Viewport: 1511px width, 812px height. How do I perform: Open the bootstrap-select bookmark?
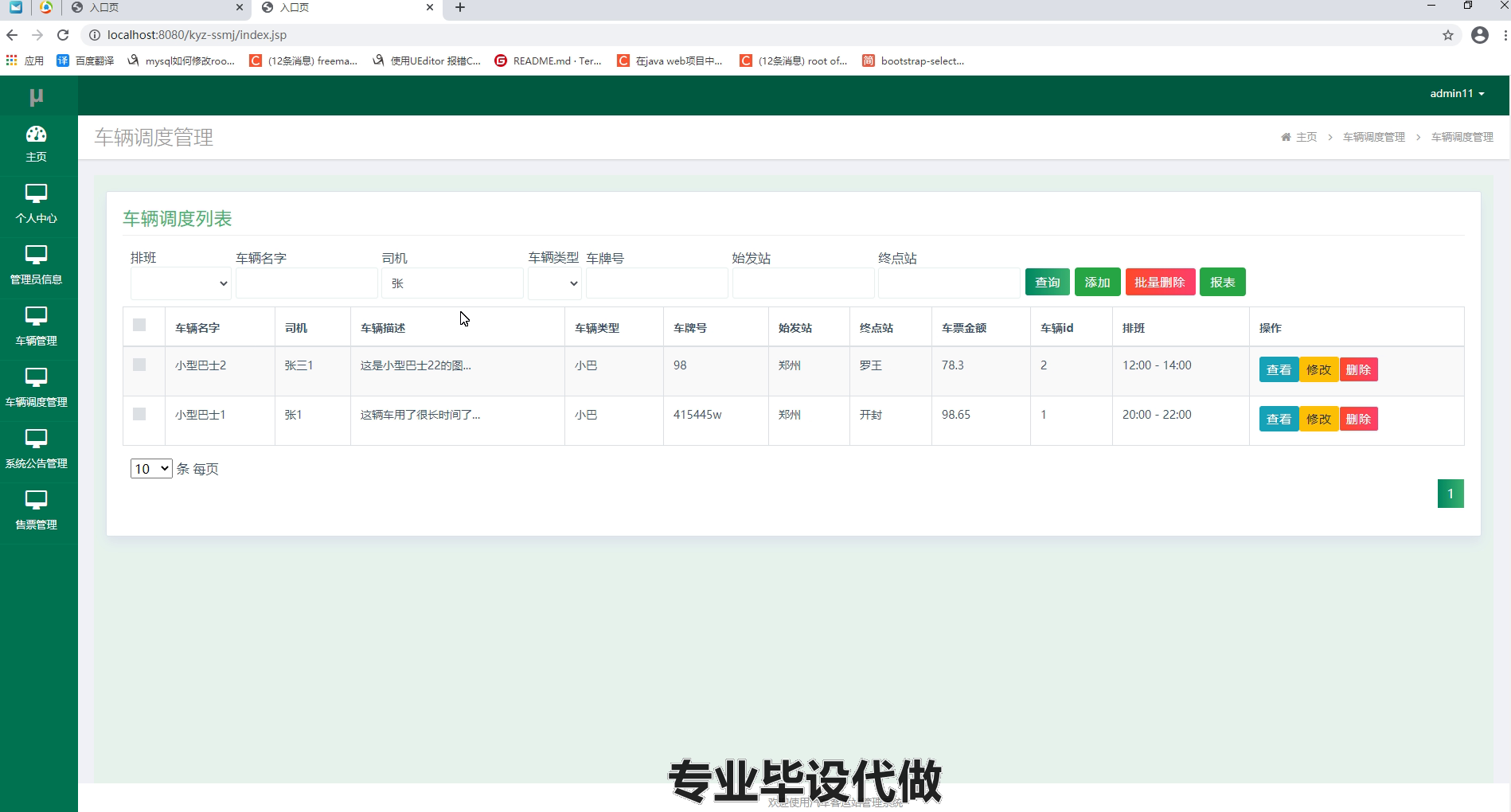point(913,61)
